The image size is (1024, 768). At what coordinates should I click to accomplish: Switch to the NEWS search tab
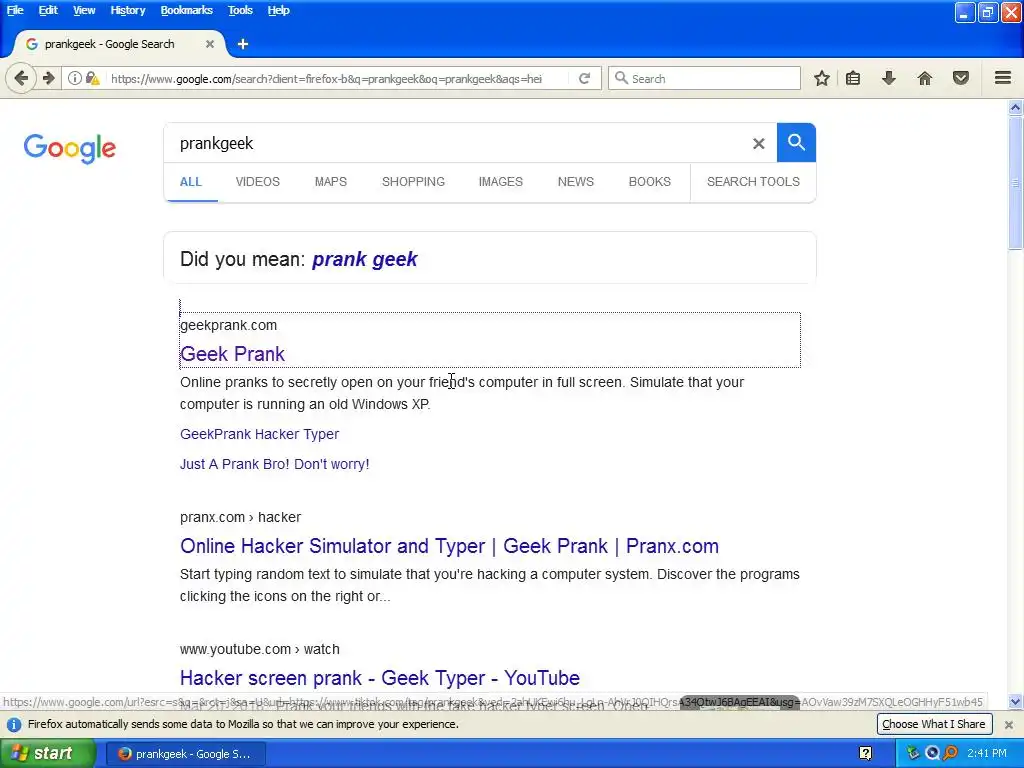(x=575, y=182)
